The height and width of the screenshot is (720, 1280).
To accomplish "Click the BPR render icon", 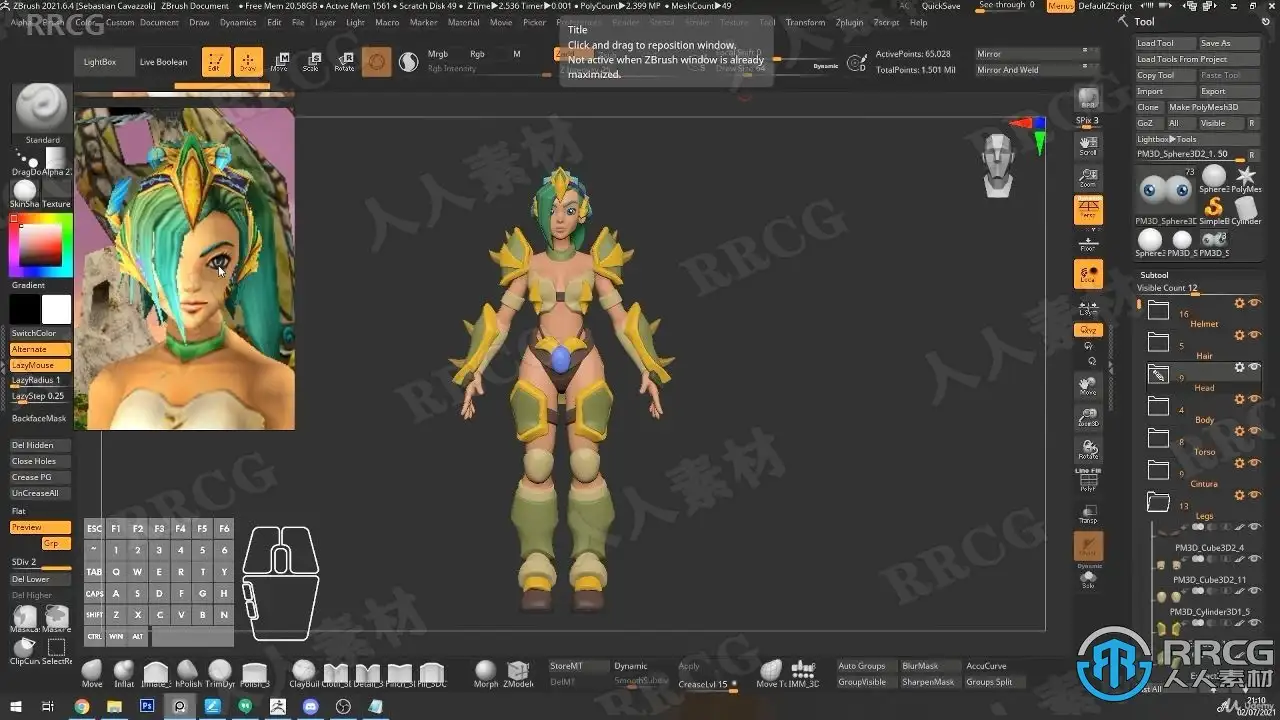I will [1088, 99].
